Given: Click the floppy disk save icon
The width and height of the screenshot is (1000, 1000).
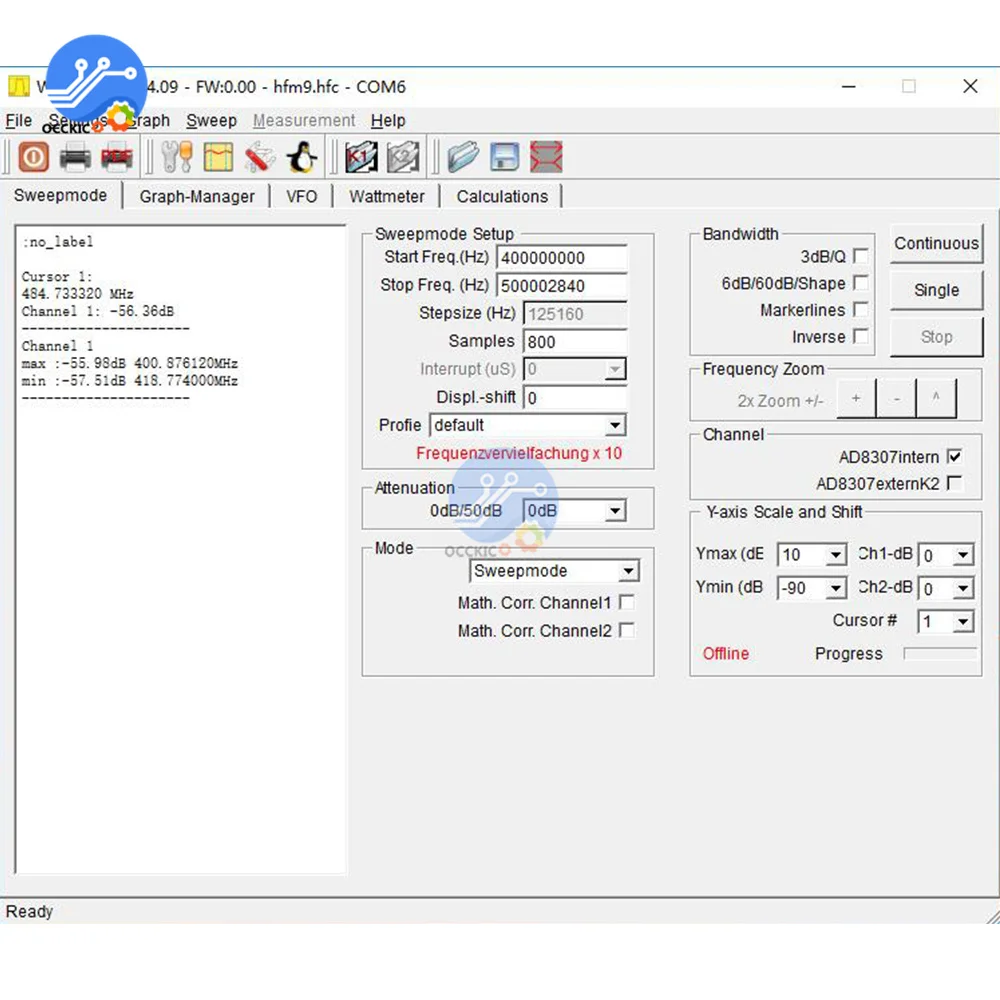Looking at the screenshot, I should click(504, 157).
